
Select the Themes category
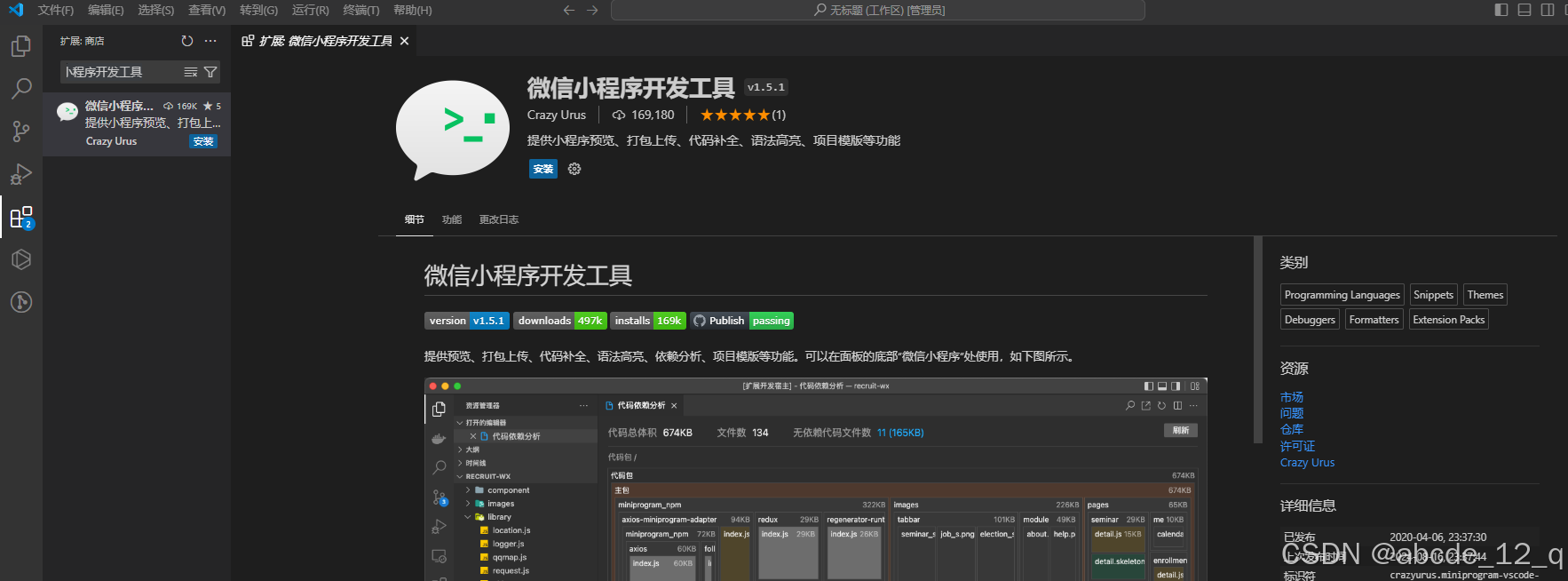[1485, 295]
